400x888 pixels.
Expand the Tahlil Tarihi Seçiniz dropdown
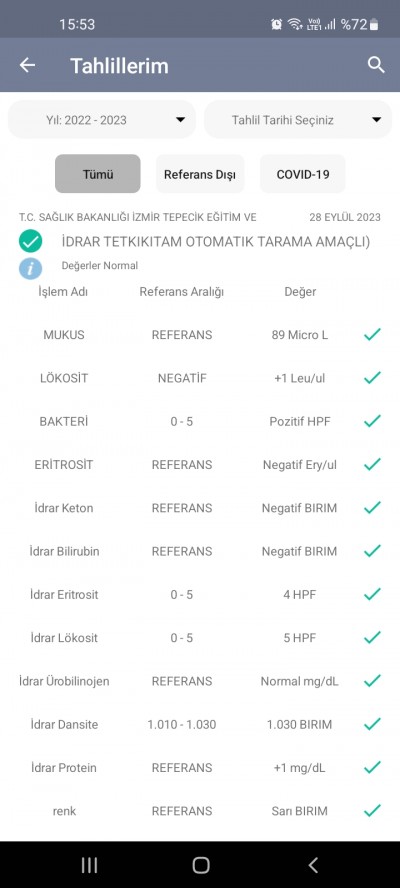pyautogui.click(x=298, y=119)
